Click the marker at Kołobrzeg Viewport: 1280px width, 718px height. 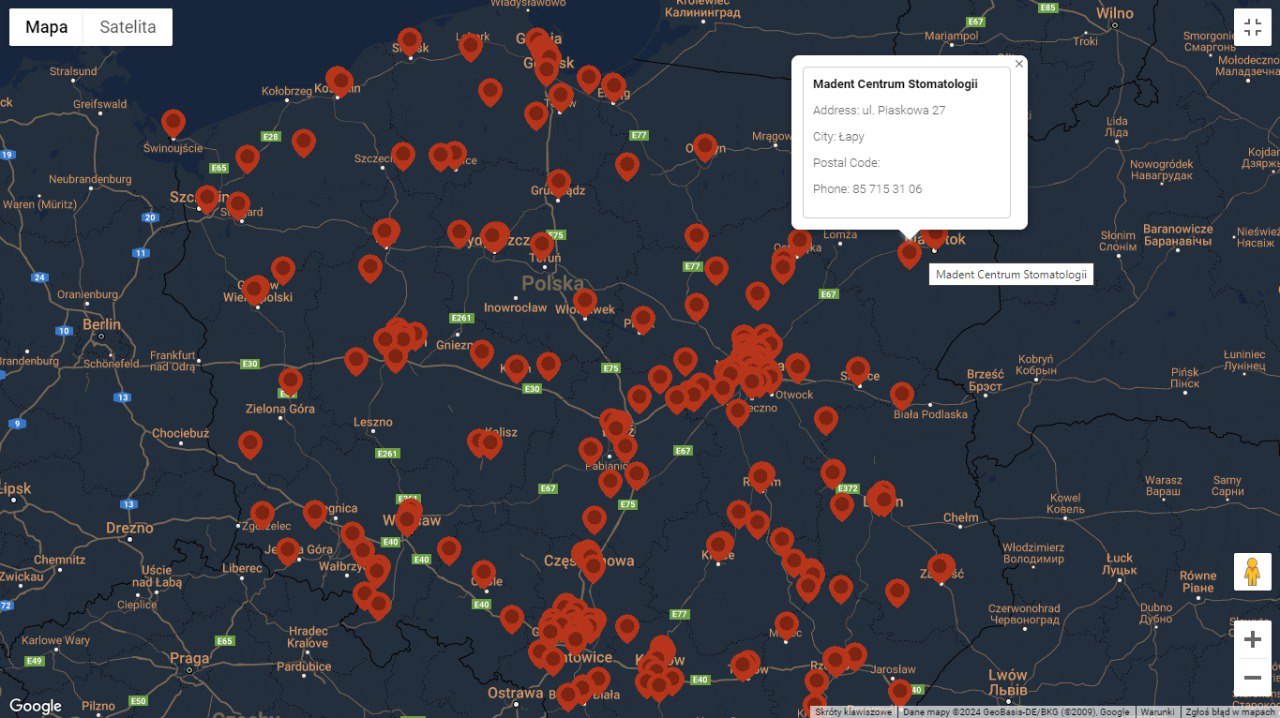tap(339, 81)
